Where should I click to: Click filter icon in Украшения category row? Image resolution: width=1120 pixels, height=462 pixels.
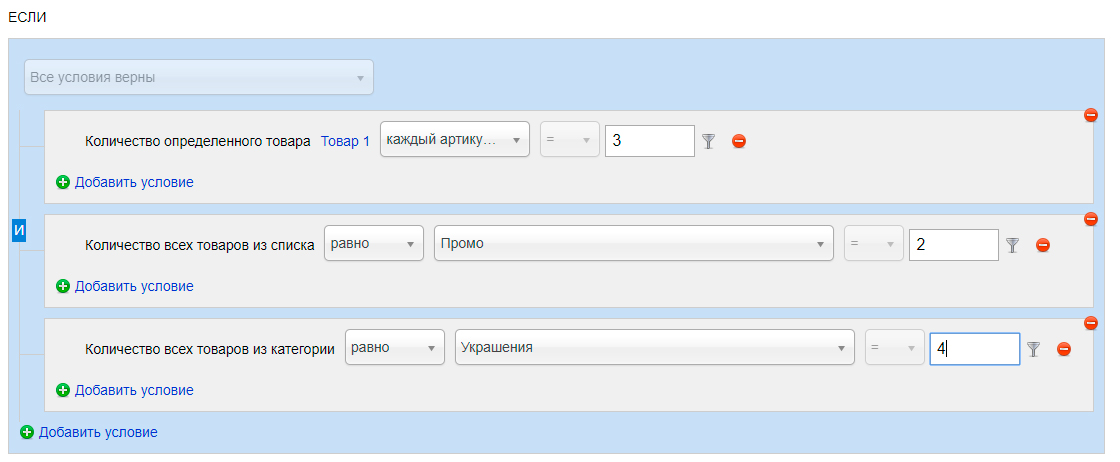[1034, 349]
